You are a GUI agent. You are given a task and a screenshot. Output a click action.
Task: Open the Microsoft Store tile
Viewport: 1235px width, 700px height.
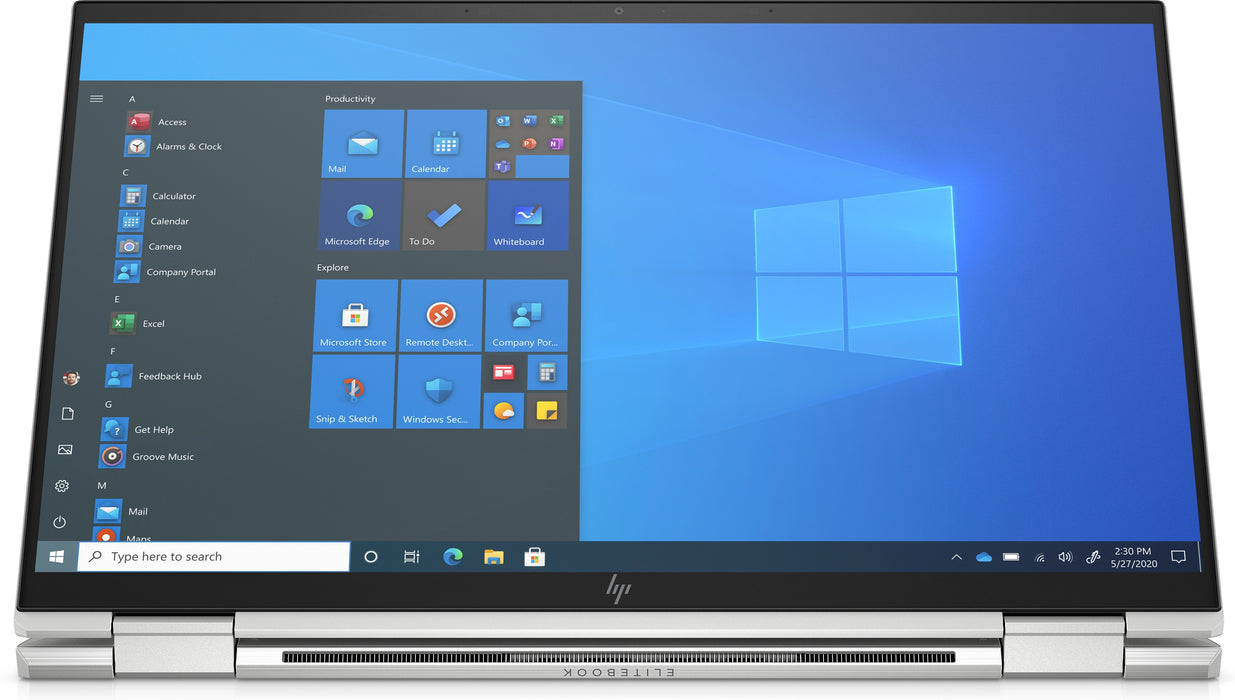[x=355, y=315]
